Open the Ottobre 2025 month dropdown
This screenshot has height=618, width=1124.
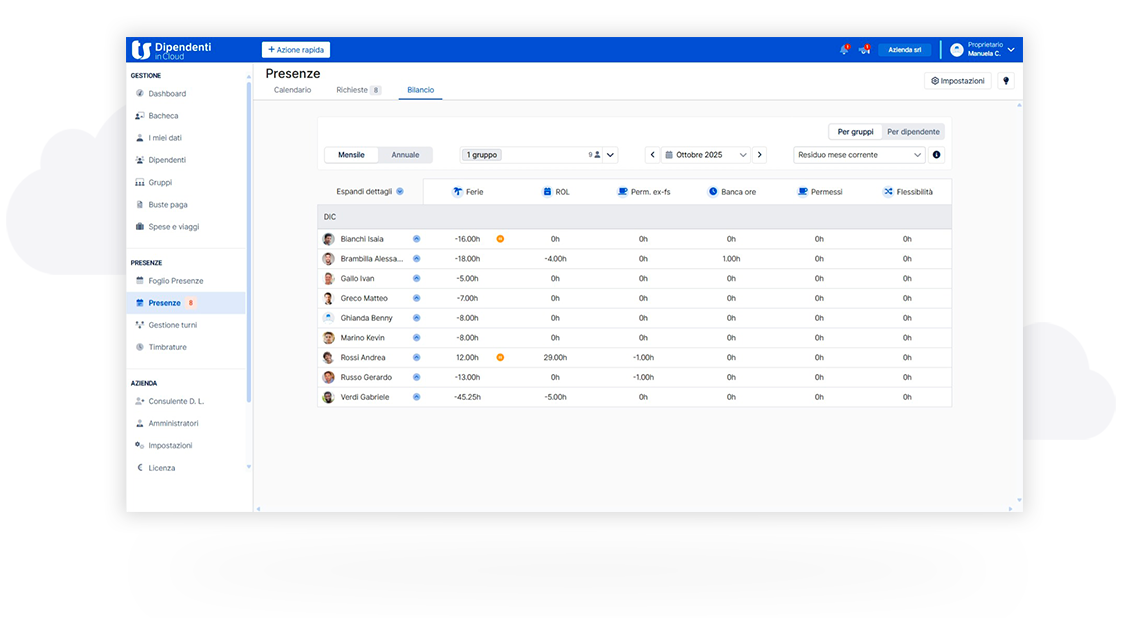[706, 155]
